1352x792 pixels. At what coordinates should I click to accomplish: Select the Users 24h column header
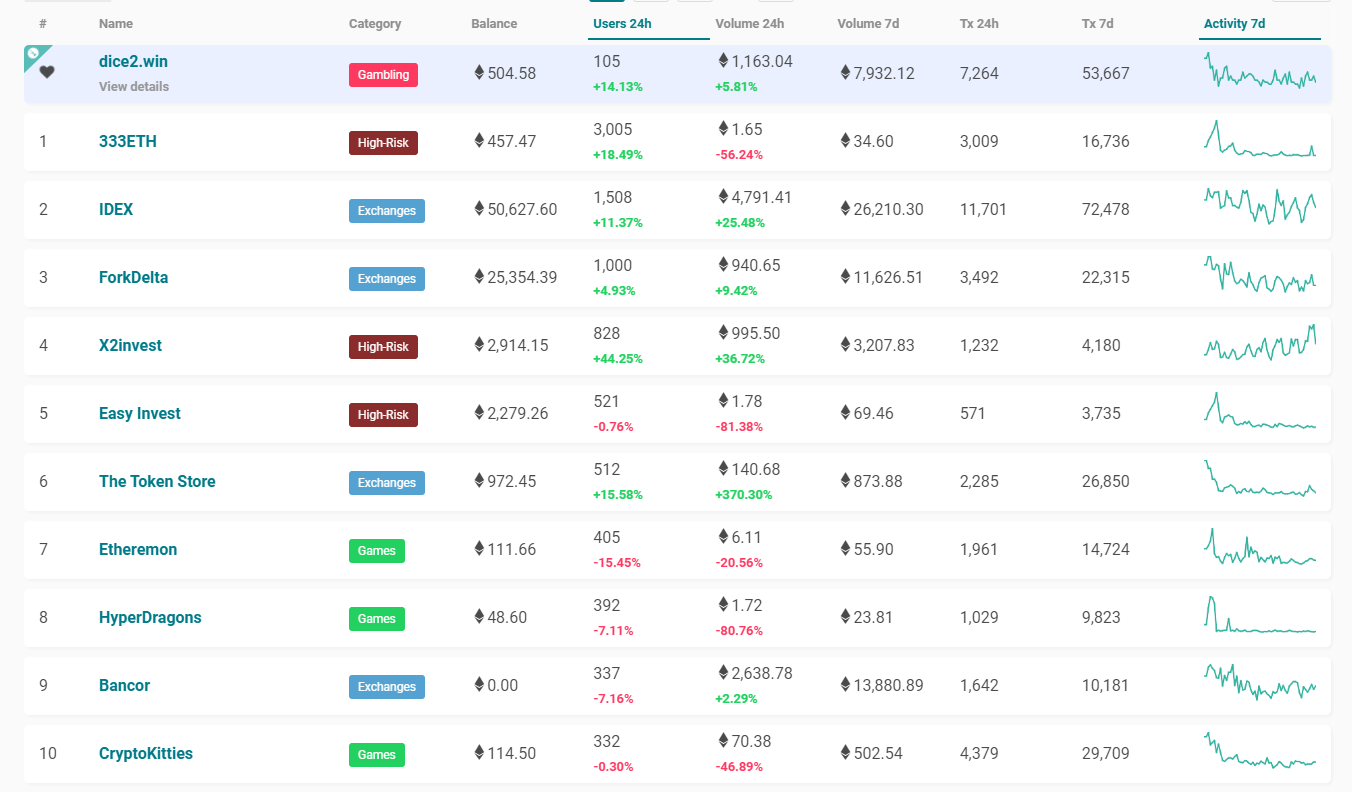(622, 23)
